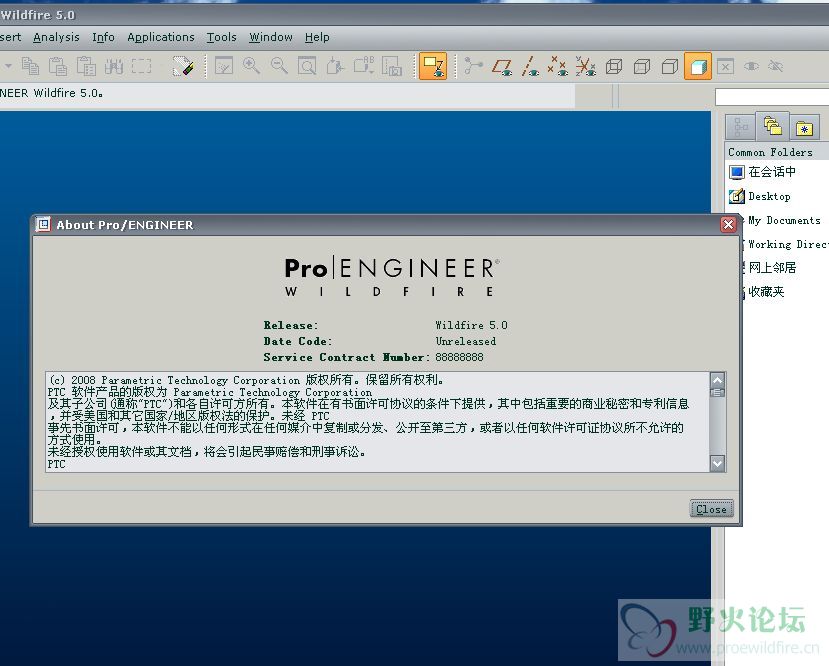The image size is (829, 666).
Task: Click the greyed close window toolbar icon
Action: (x=725, y=66)
